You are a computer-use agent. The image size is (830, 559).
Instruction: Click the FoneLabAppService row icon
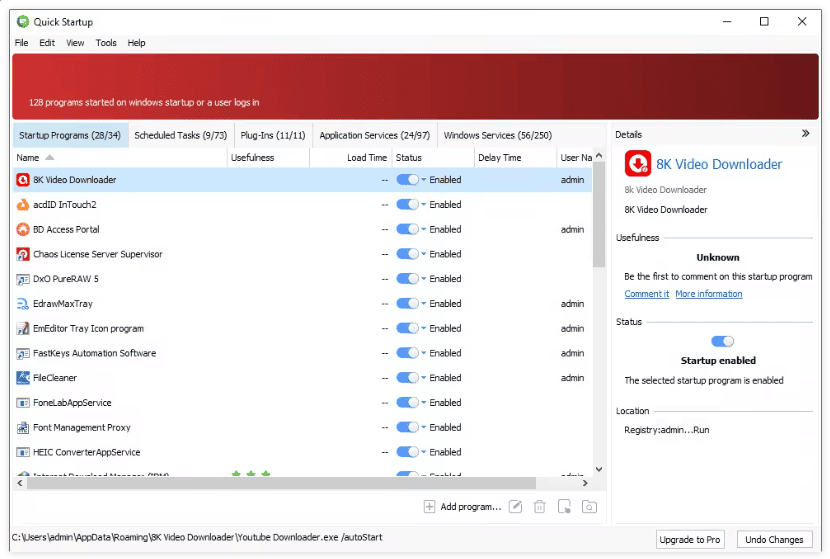coord(23,403)
